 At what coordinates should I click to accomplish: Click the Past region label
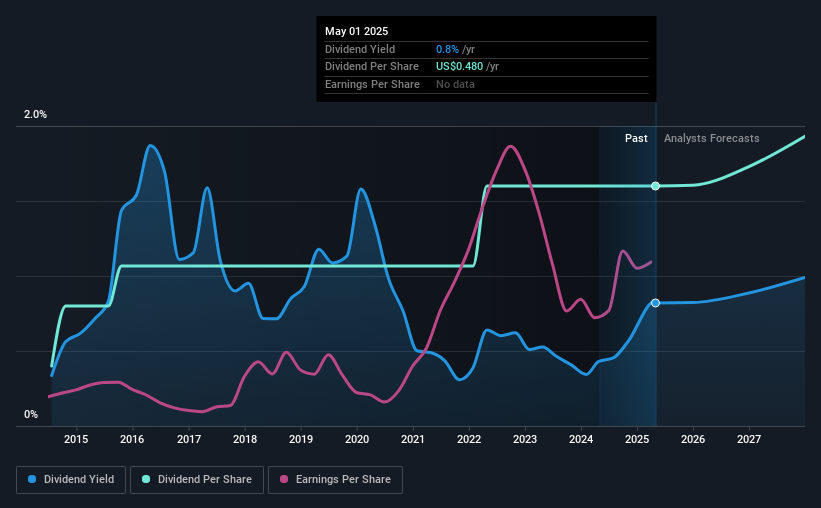pos(636,138)
